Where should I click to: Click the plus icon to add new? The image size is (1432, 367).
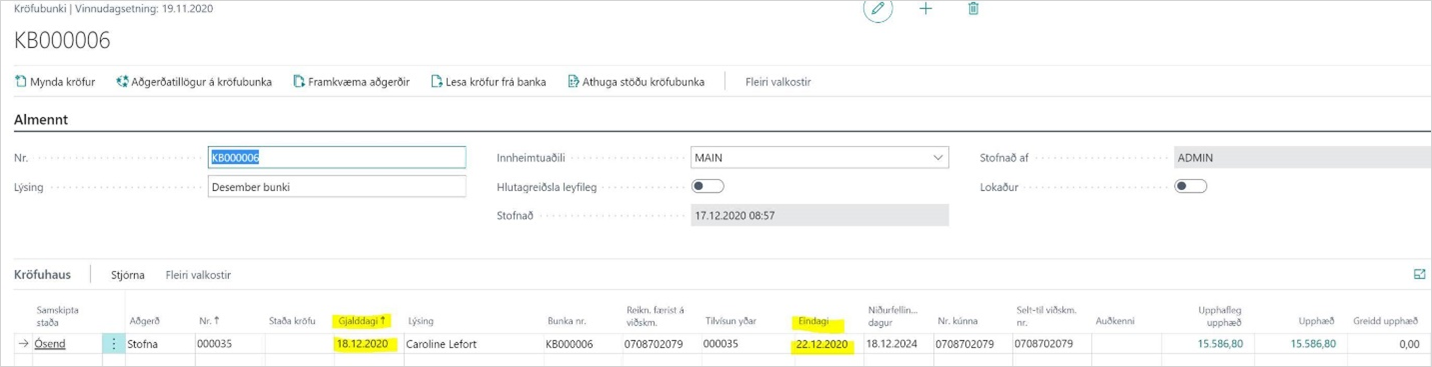point(926,8)
